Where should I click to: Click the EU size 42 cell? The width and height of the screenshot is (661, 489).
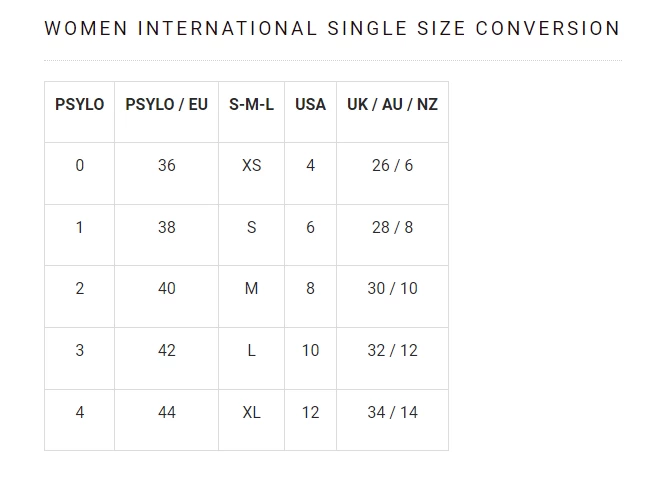(x=167, y=351)
